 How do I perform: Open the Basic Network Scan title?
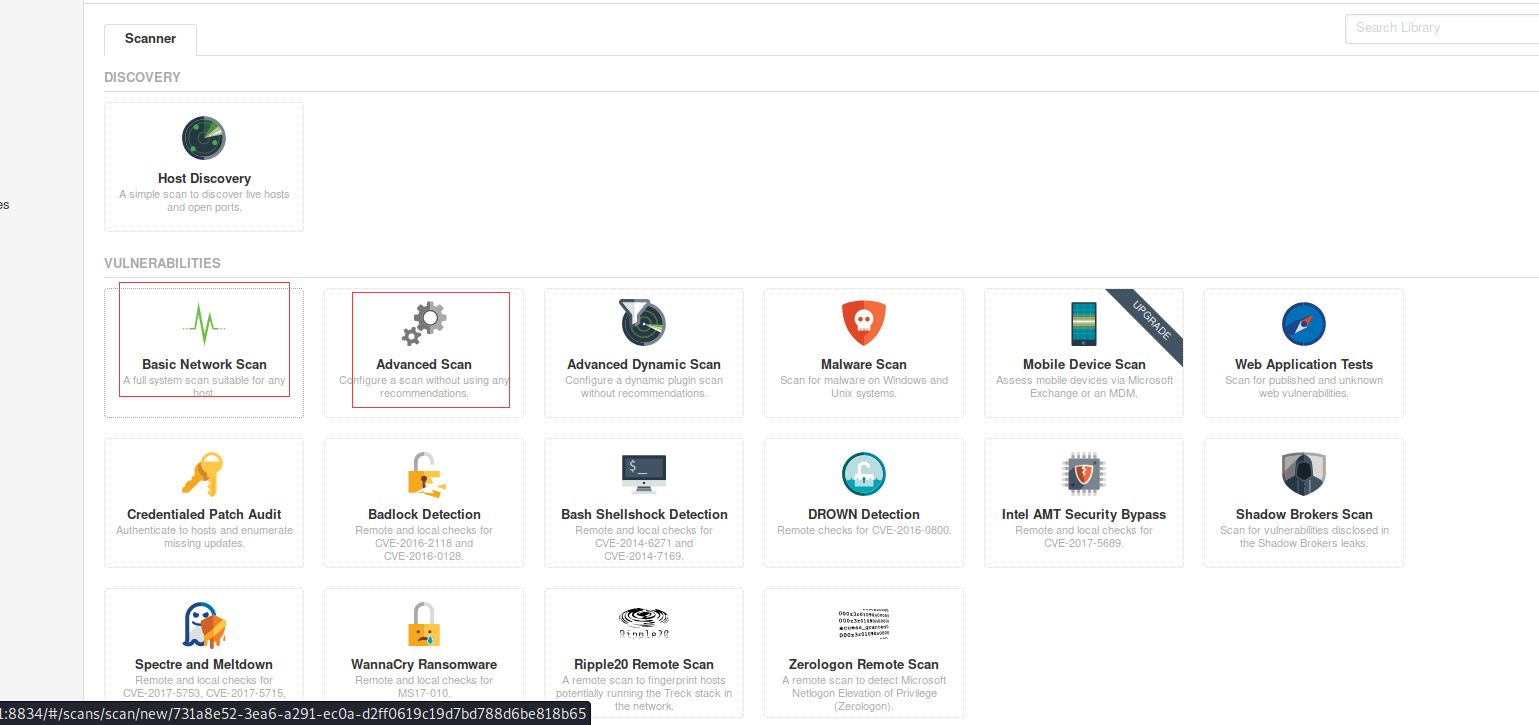(x=204, y=364)
